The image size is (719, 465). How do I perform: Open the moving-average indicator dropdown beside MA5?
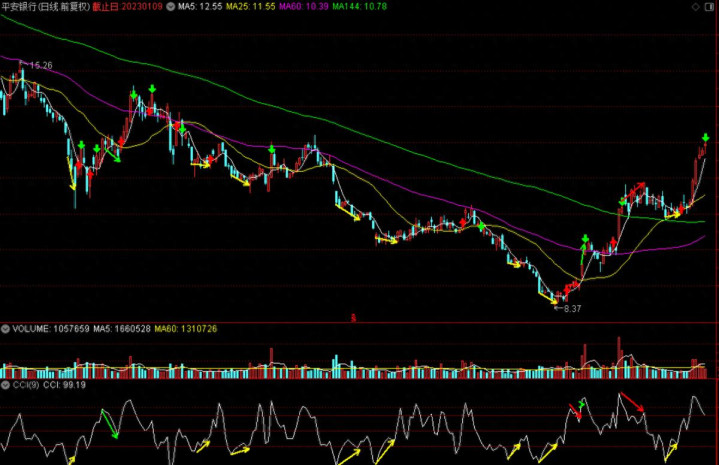click(171, 7)
